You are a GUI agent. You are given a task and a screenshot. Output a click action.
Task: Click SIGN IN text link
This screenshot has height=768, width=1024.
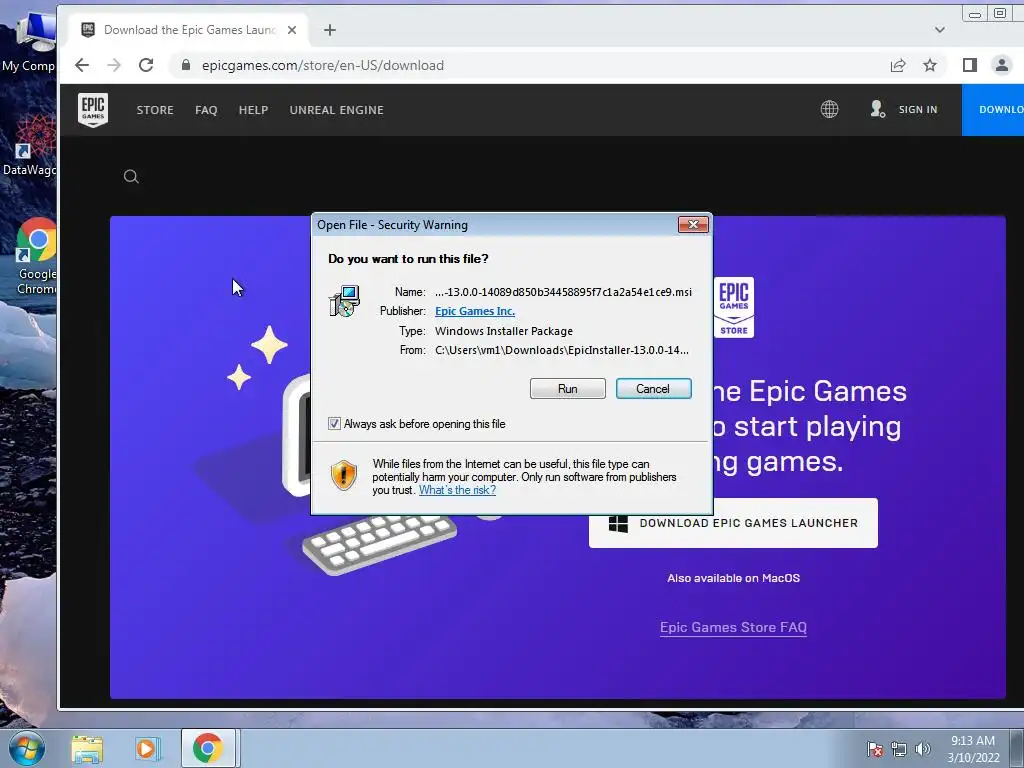point(918,110)
